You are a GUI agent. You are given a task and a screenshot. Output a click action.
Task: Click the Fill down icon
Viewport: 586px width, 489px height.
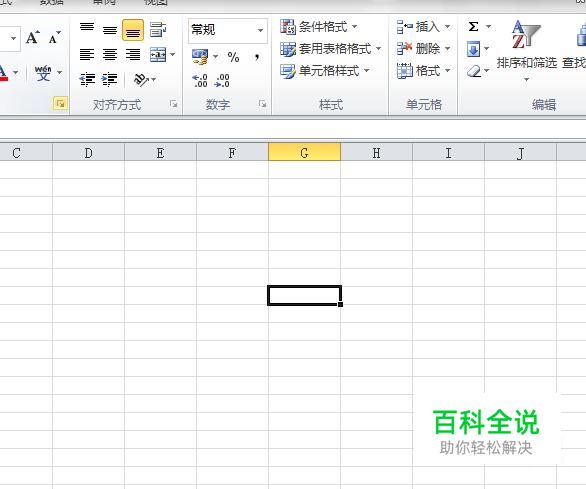(473, 49)
